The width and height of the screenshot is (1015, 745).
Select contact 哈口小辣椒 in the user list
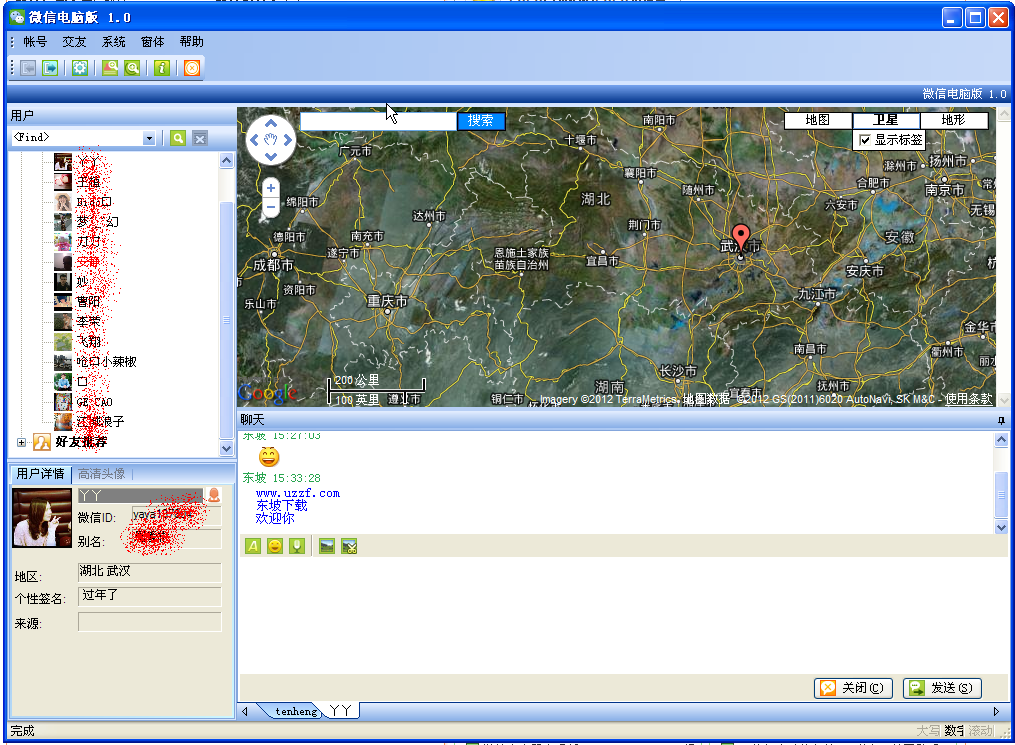tap(106, 362)
